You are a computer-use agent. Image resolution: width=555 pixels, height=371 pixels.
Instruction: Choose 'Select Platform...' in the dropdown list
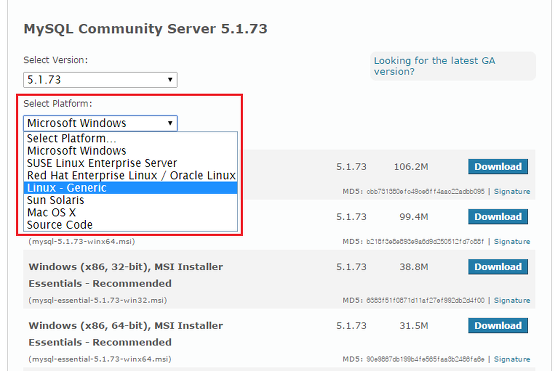tap(130, 138)
